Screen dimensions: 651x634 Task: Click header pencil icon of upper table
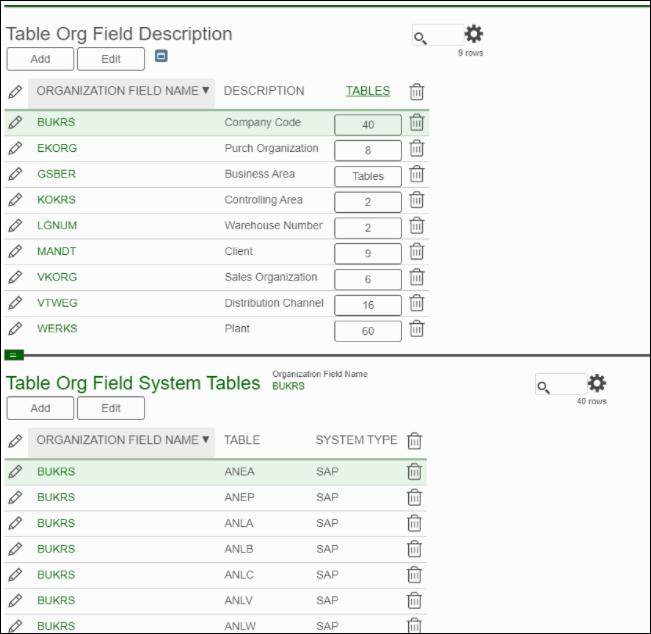pyautogui.click(x=15, y=91)
